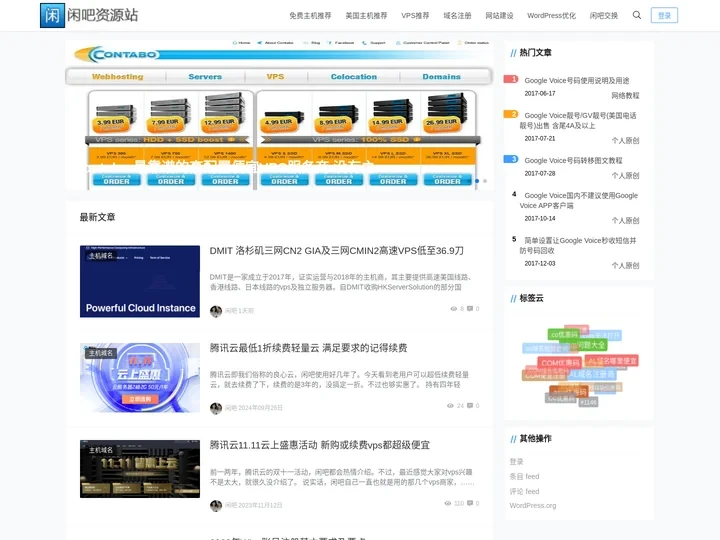Click the blue rank 3 badge
This screenshot has height=540, width=720.
tap(511, 159)
